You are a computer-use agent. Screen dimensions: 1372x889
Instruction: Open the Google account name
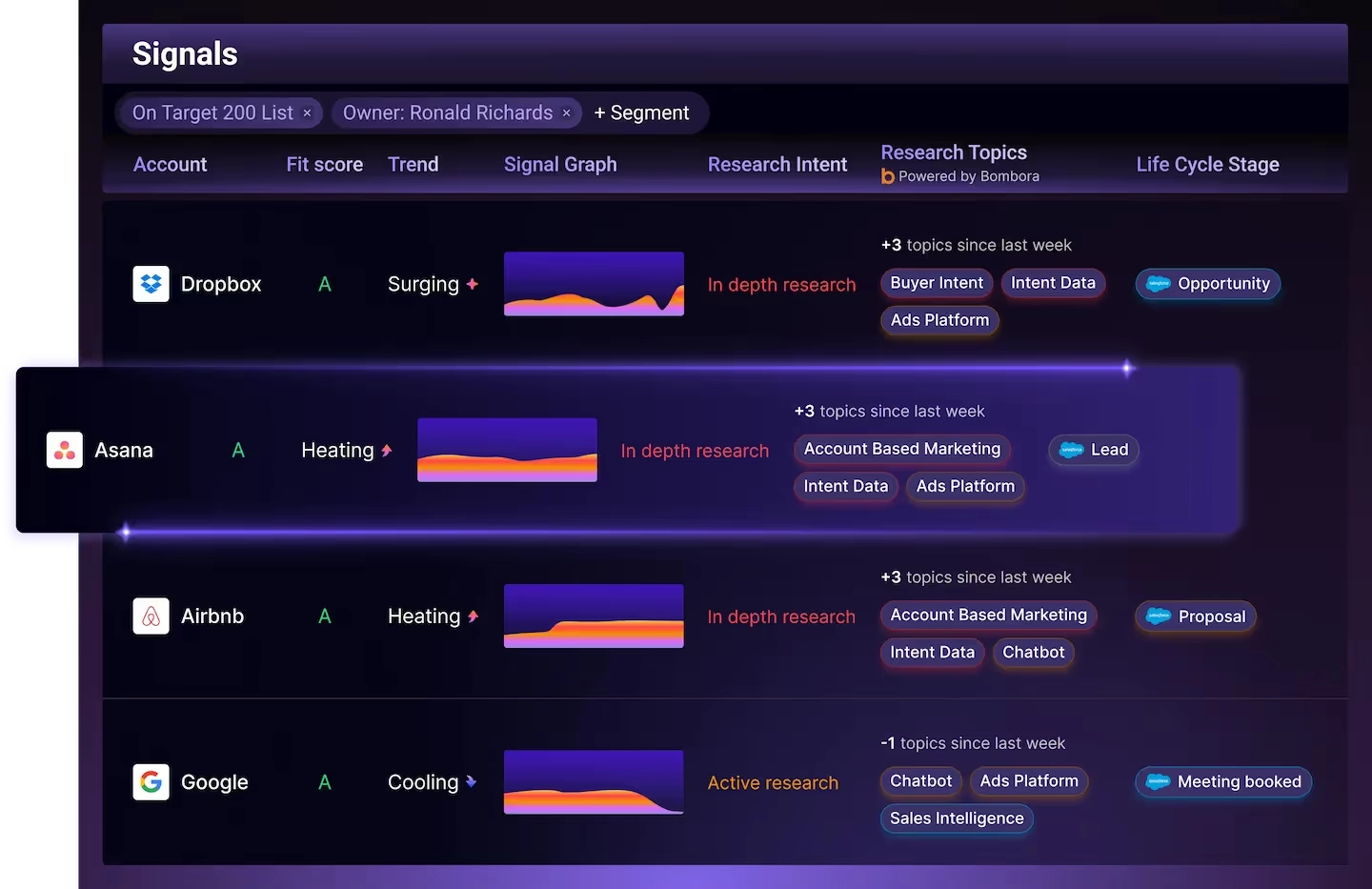point(214,782)
